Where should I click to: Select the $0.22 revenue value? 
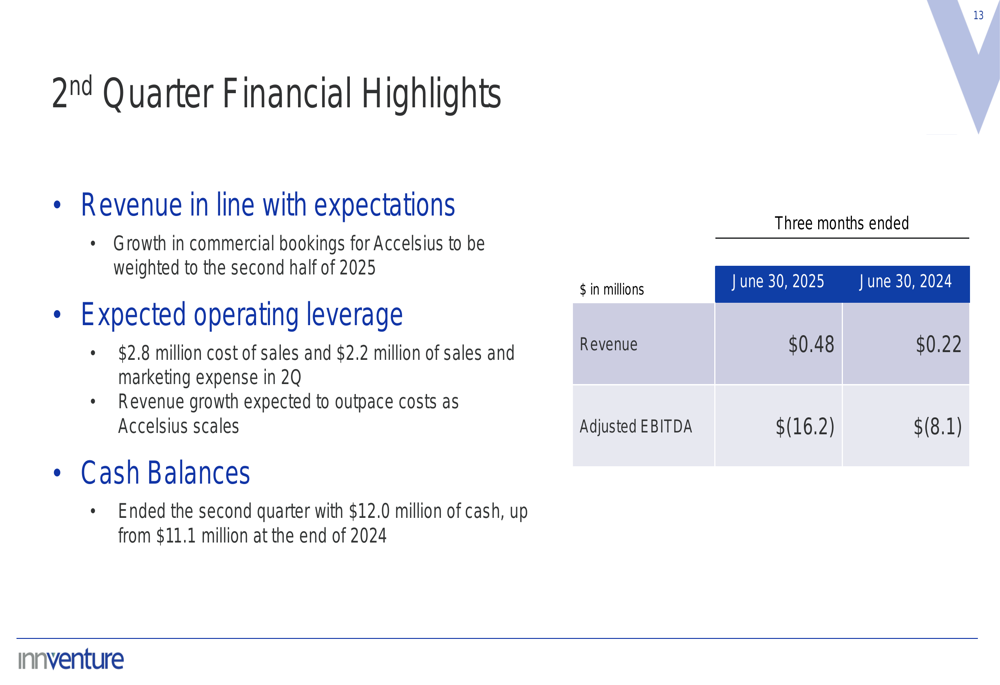(938, 345)
